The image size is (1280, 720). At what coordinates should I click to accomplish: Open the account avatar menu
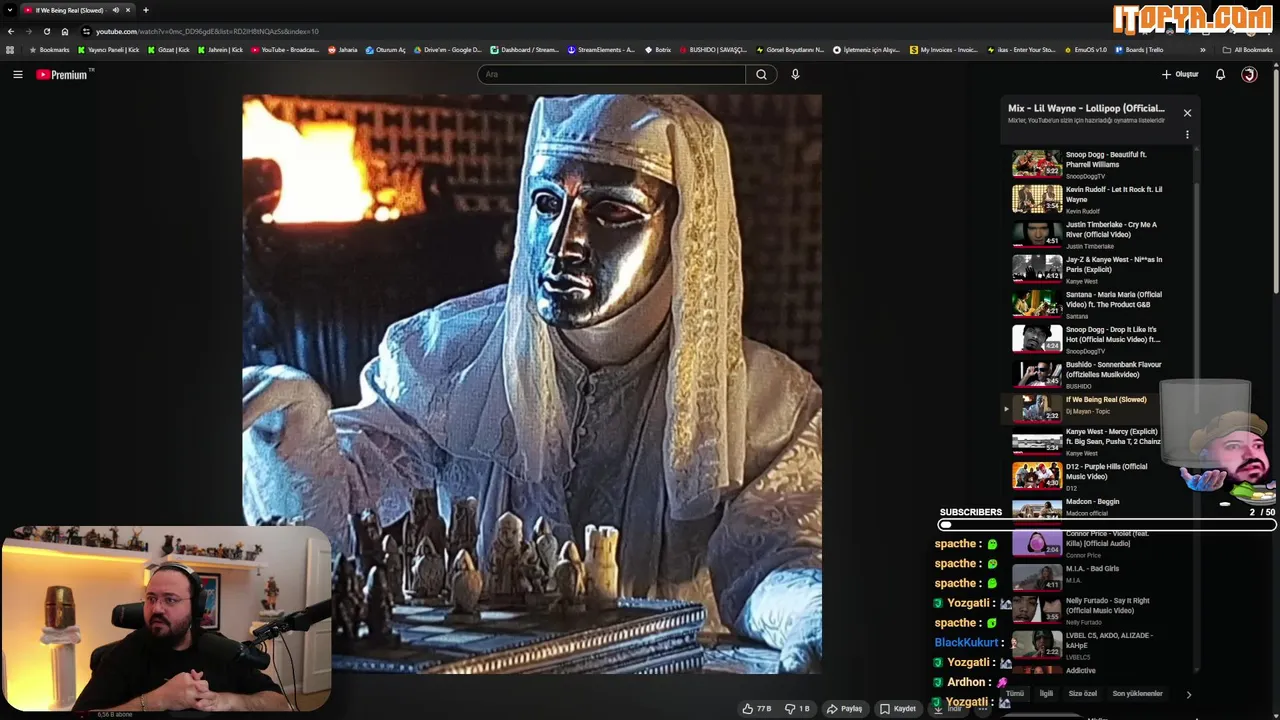click(x=1249, y=74)
